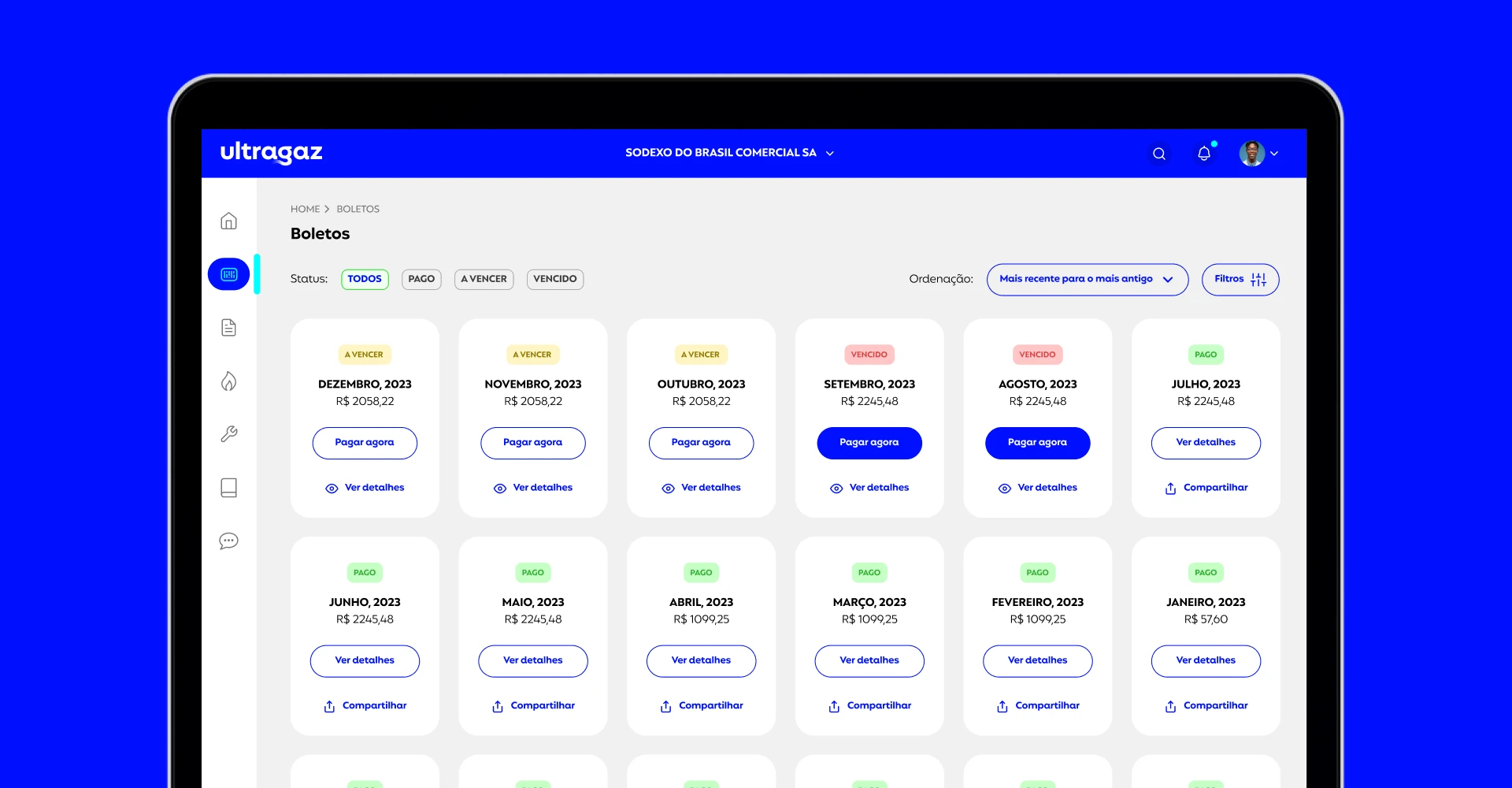1512x788 pixels.
Task: Click SODEXO DO BRASIL COMERCIAL SA company name
Action: pos(721,153)
